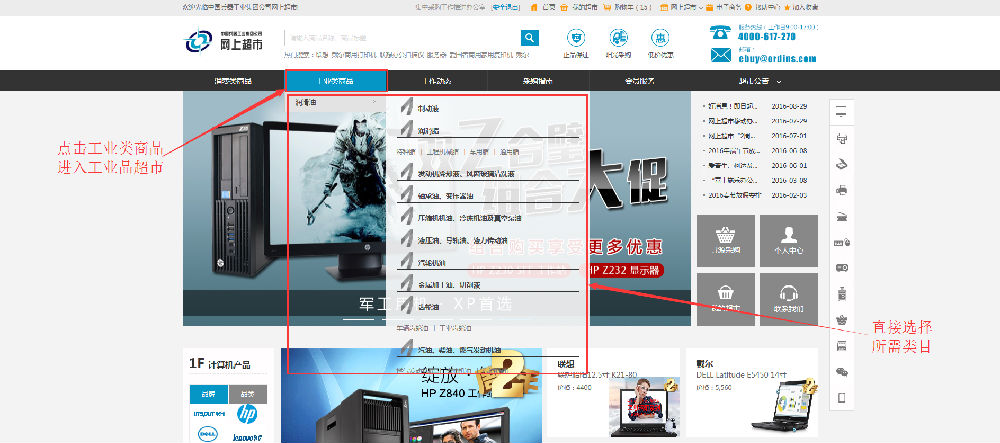Choose 液压油、导轨油 category entry
The width and height of the screenshot is (1000, 443).
[x=462, y=240]
